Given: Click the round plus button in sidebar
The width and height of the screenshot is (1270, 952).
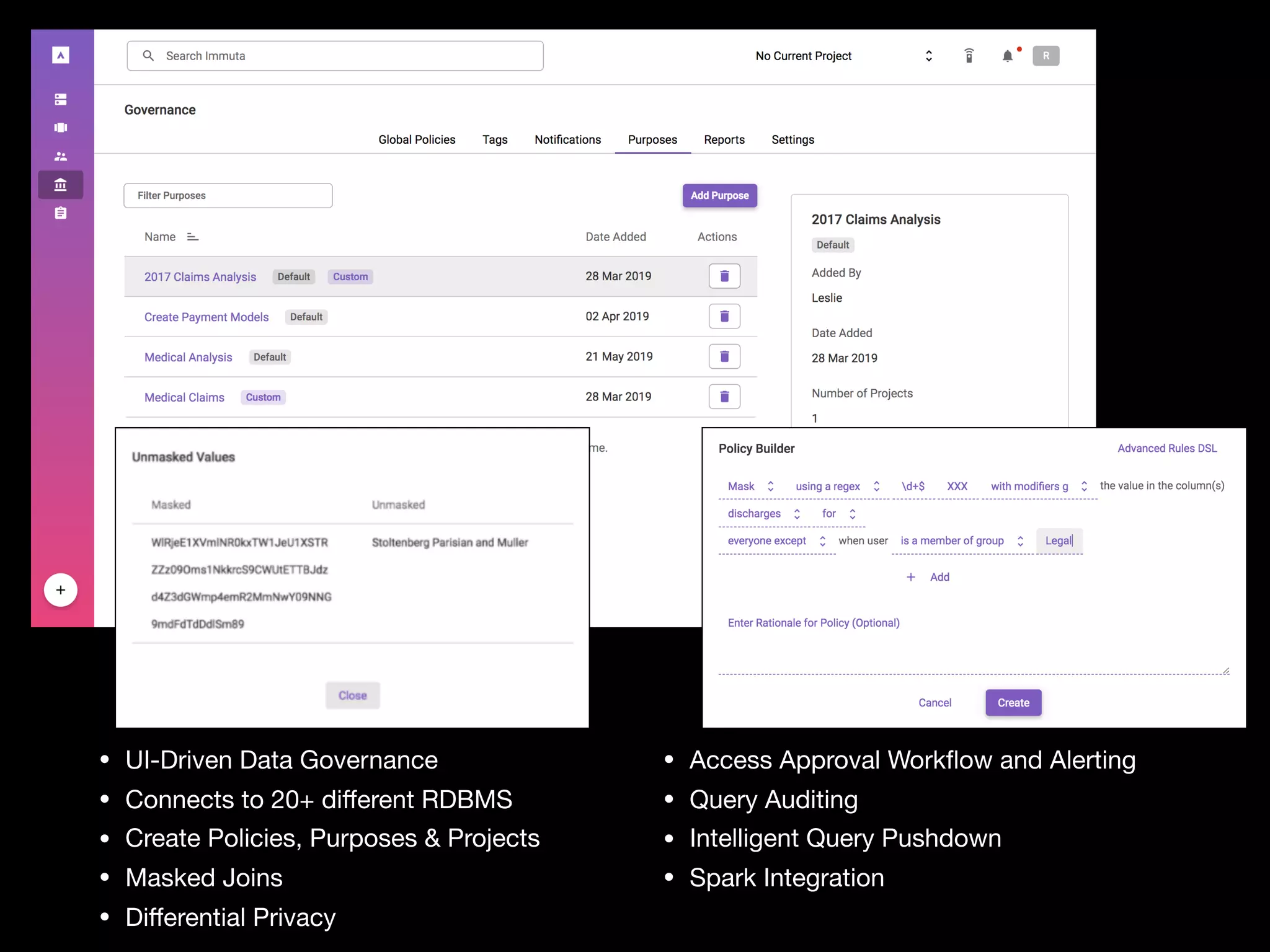Looking at the screenshot, I should point(60,590).
